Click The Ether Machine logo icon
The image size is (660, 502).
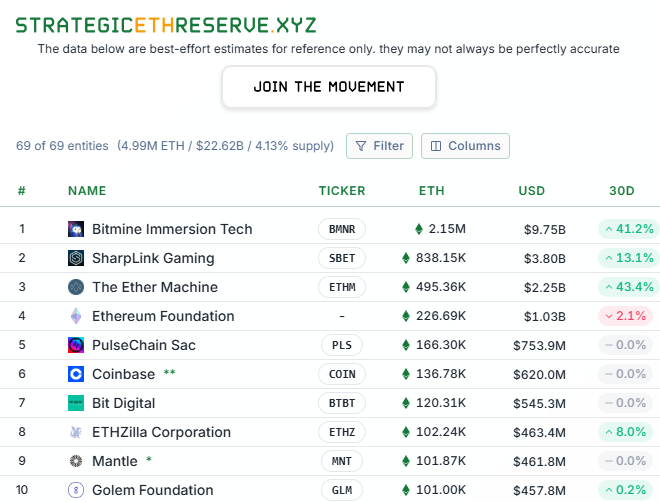coord(76,287)
